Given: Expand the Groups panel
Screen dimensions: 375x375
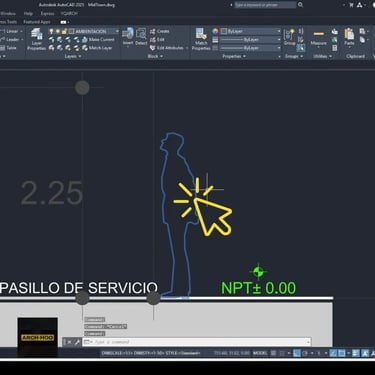Looking at the screenshot, I should [x=294, y=56].
